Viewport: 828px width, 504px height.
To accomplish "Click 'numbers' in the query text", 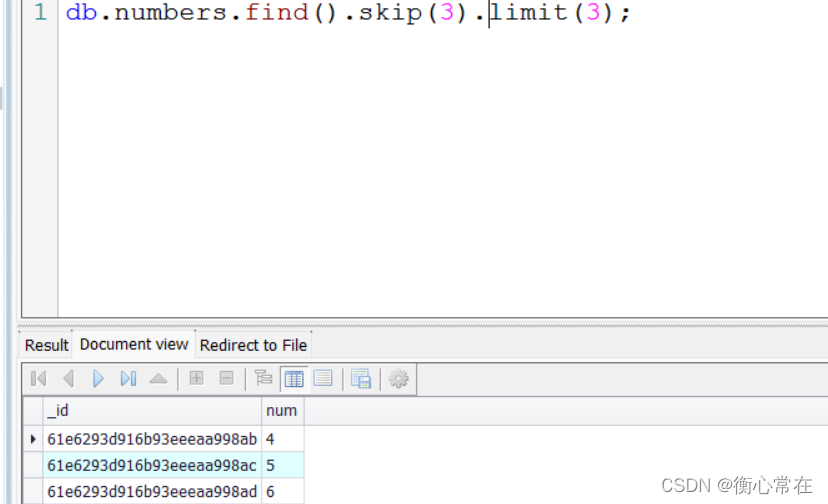I will [x=171, y=13].
